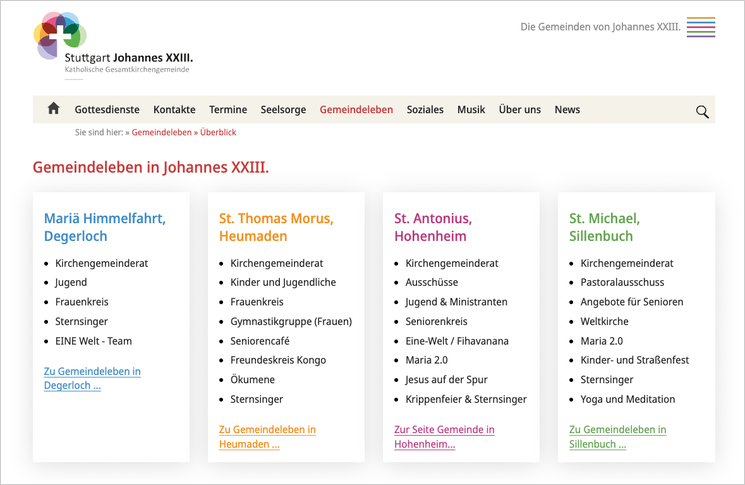The image size is (745, 485).
Task: Click 'Kinder- und Straßenfest' item
Action: pyautogui.click(x=635, y=360)
